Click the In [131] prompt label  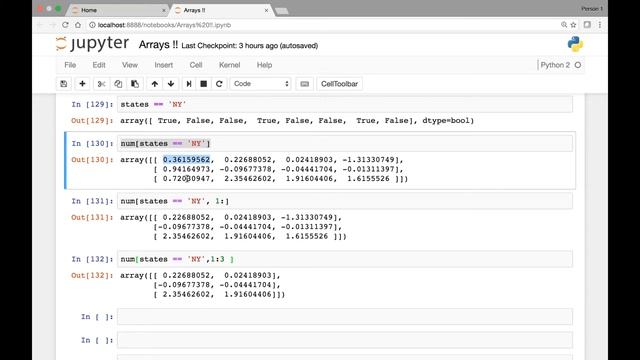coord(92,201)
